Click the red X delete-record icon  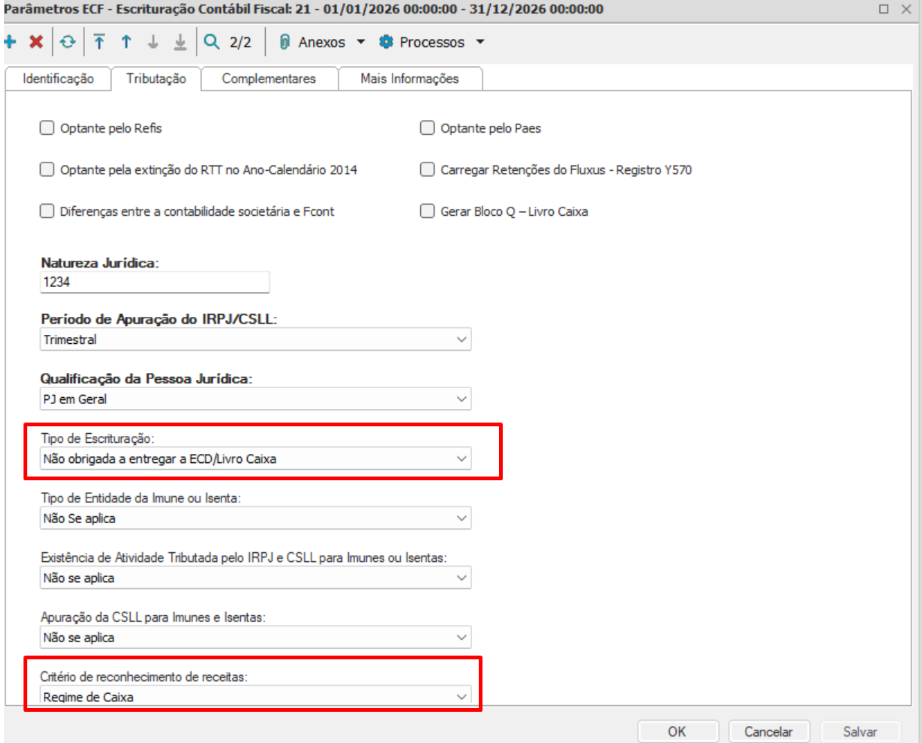(x=36, y=42)
